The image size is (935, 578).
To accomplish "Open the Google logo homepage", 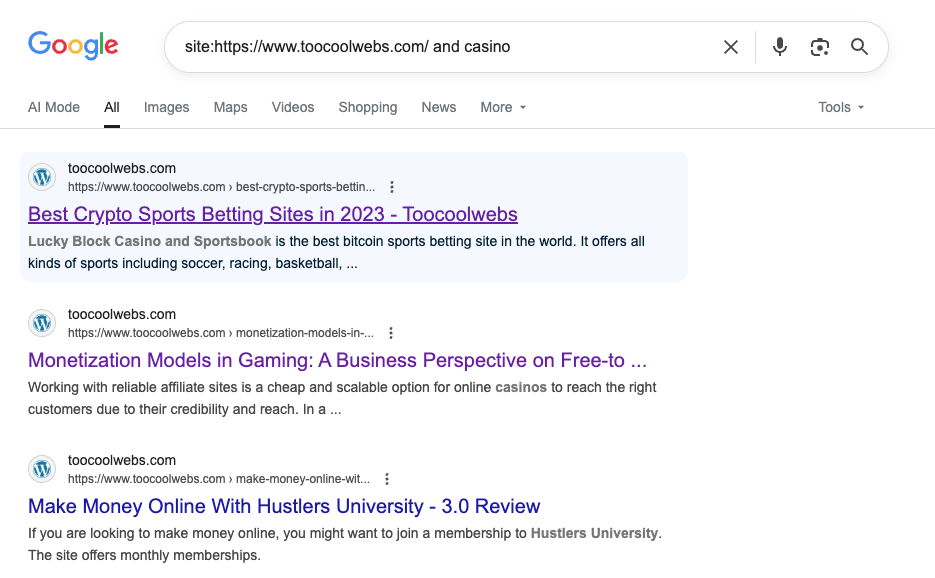I will [73, 45].
